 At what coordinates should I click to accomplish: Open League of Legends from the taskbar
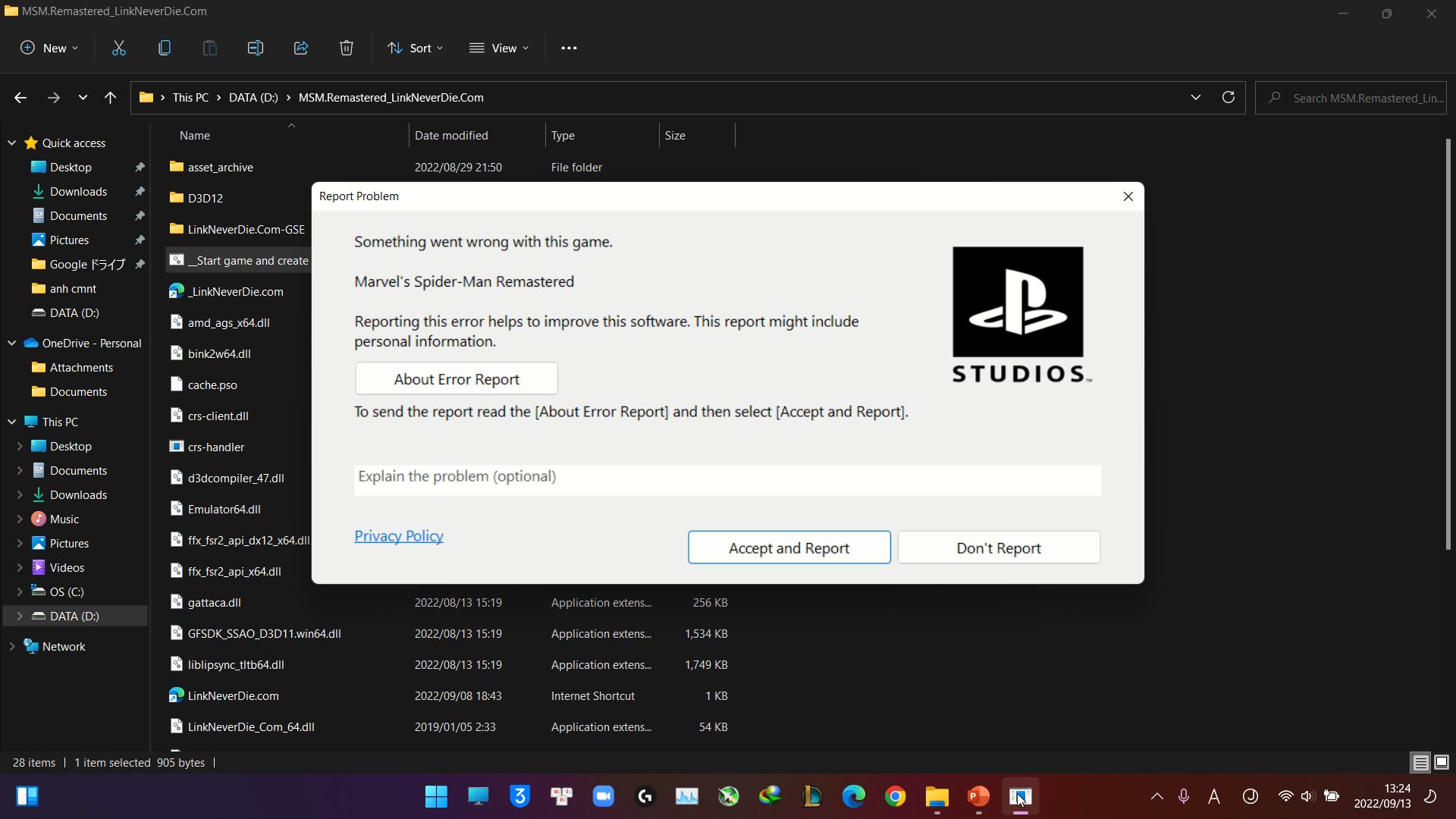[x=812, y=796]
